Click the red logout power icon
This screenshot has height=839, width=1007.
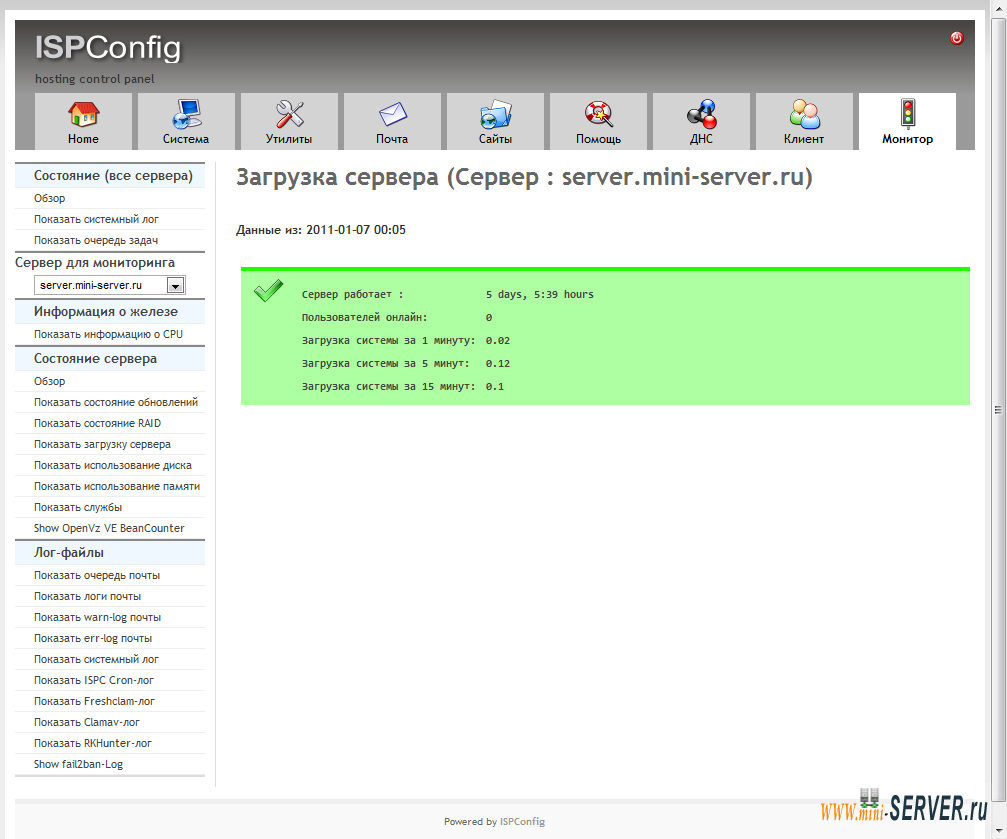coord(956,38)
